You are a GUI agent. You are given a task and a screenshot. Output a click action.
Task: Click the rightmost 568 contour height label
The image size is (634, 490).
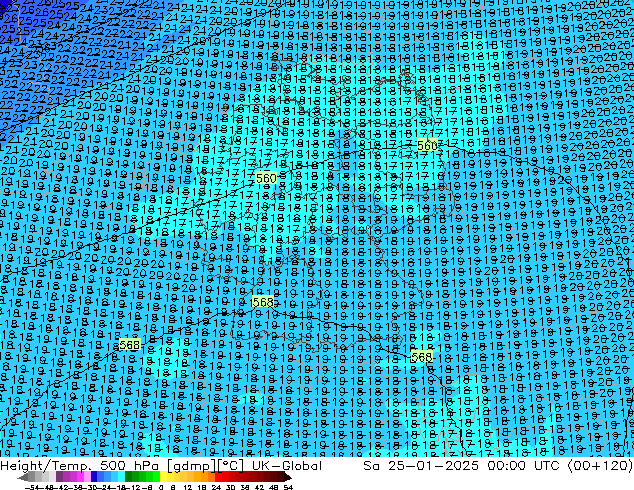tap(421, 357)
